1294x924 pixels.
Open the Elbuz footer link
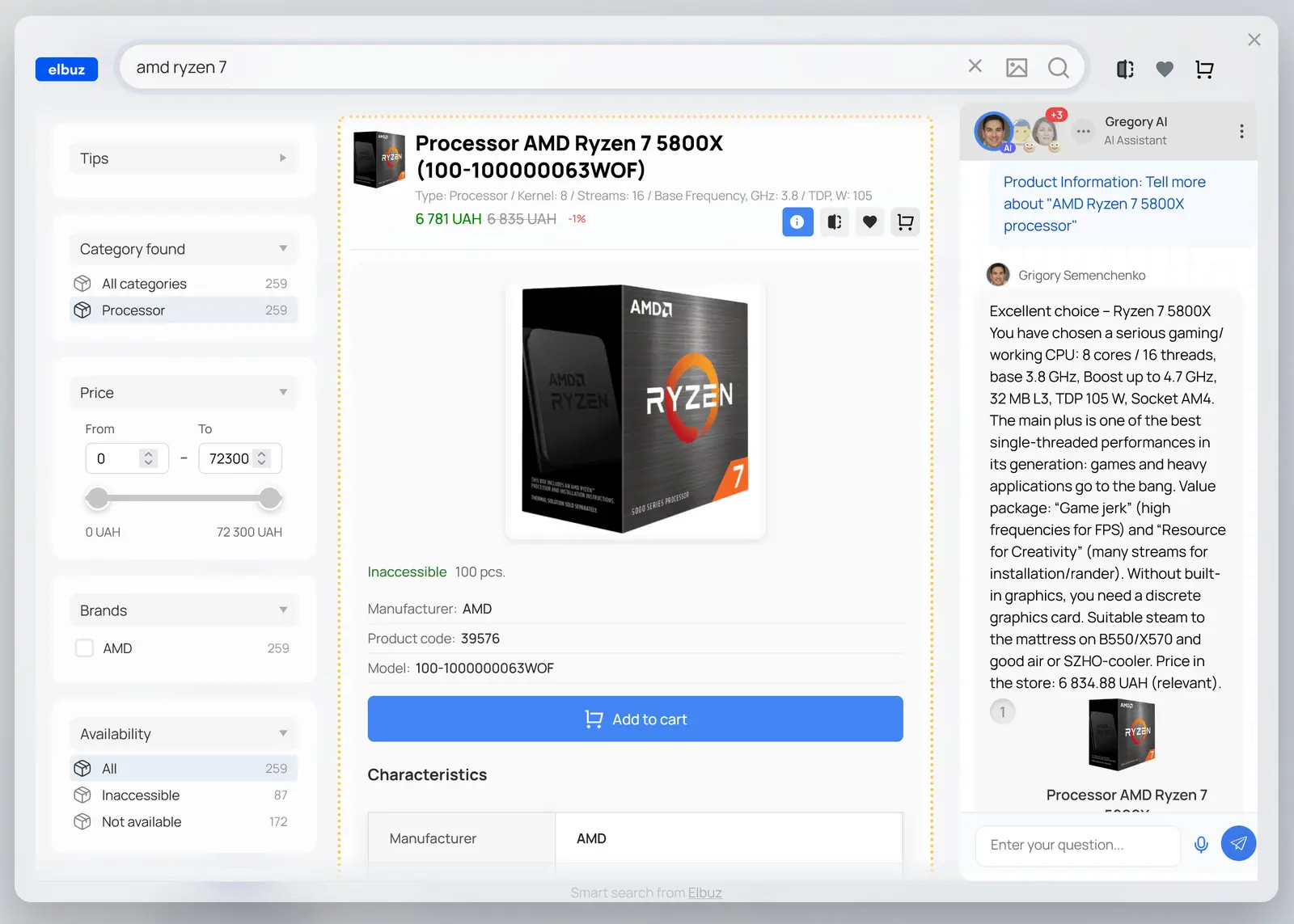(704, 892)
